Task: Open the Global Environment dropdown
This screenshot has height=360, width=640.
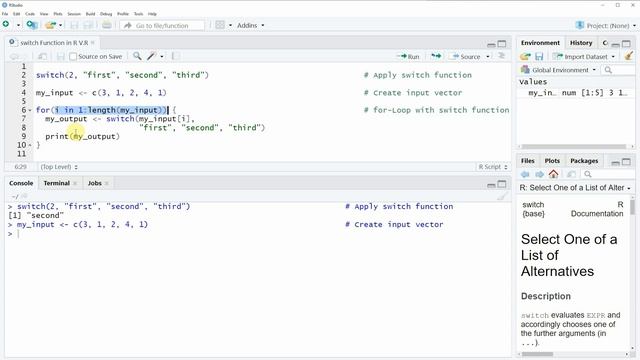Action: (558, 70)
